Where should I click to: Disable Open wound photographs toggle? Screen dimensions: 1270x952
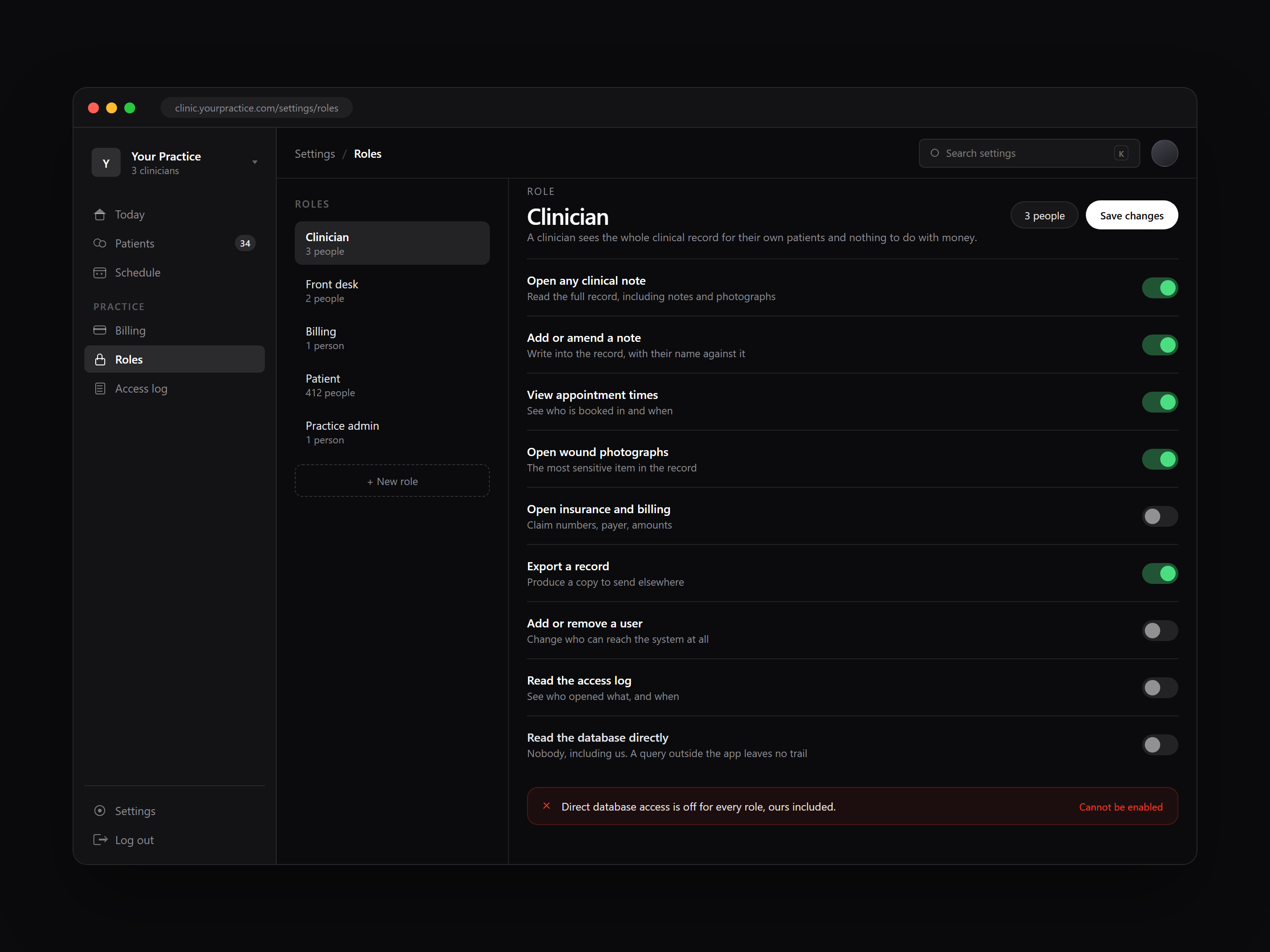[1160, 459]
